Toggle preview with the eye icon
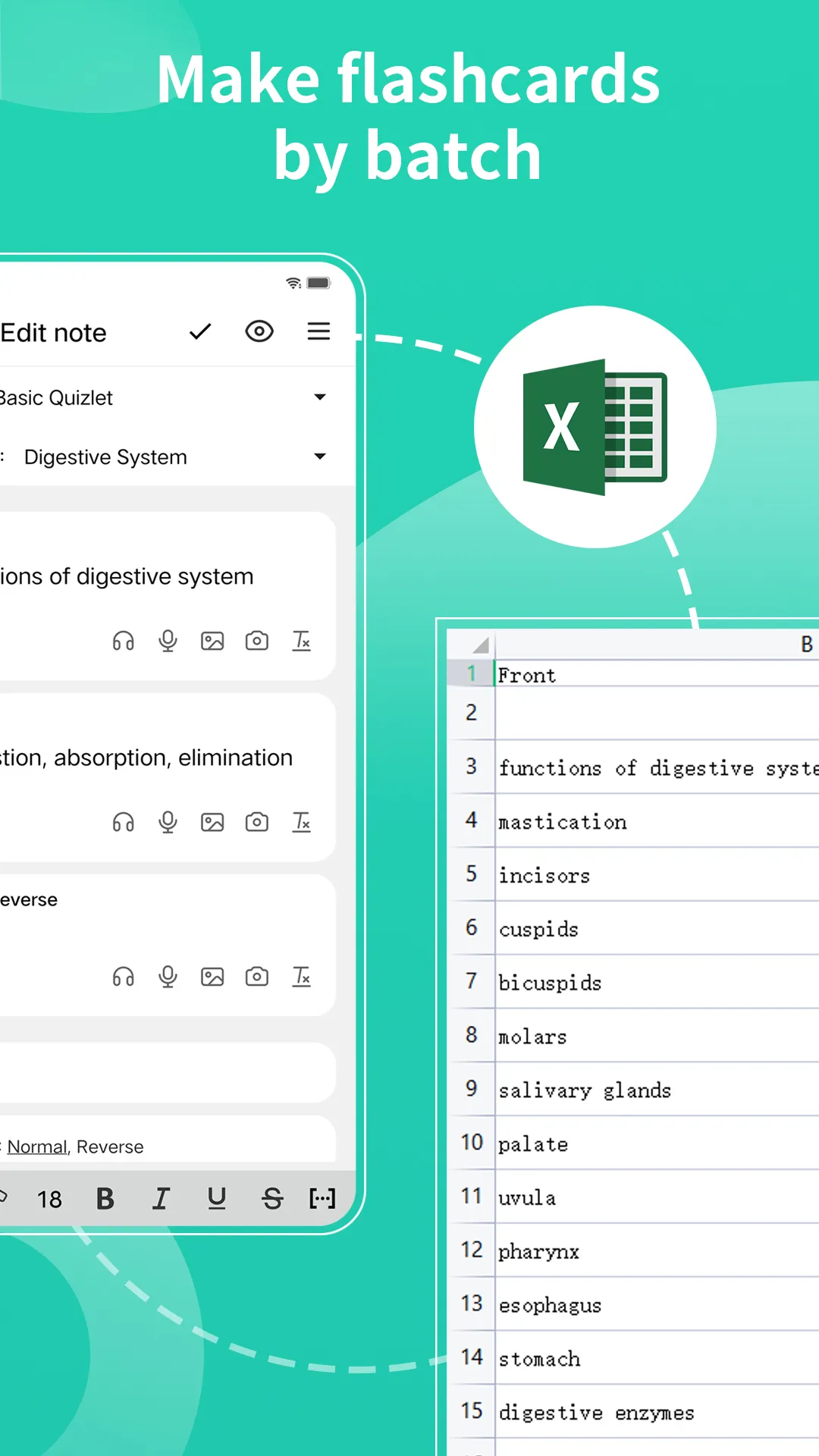 [x=259, y=331]
